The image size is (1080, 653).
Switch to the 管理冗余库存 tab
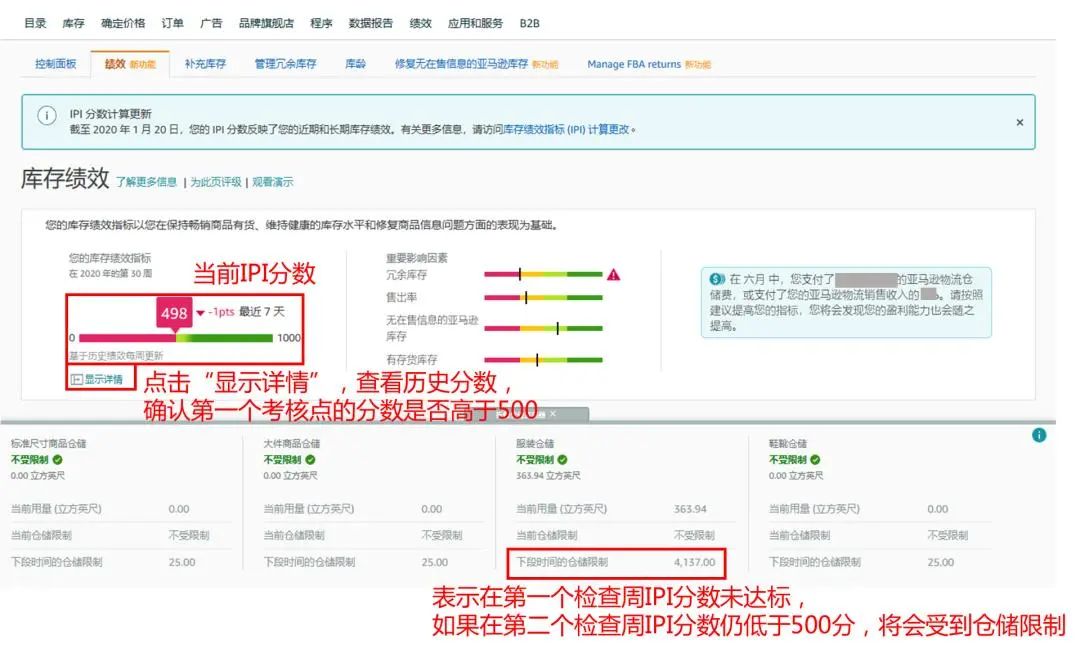[285, 63]
